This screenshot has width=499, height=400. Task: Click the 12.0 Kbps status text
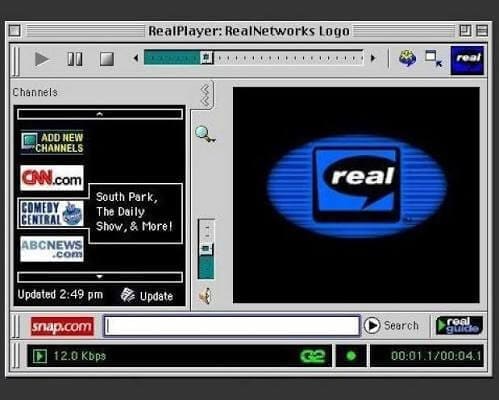[80, 356]
